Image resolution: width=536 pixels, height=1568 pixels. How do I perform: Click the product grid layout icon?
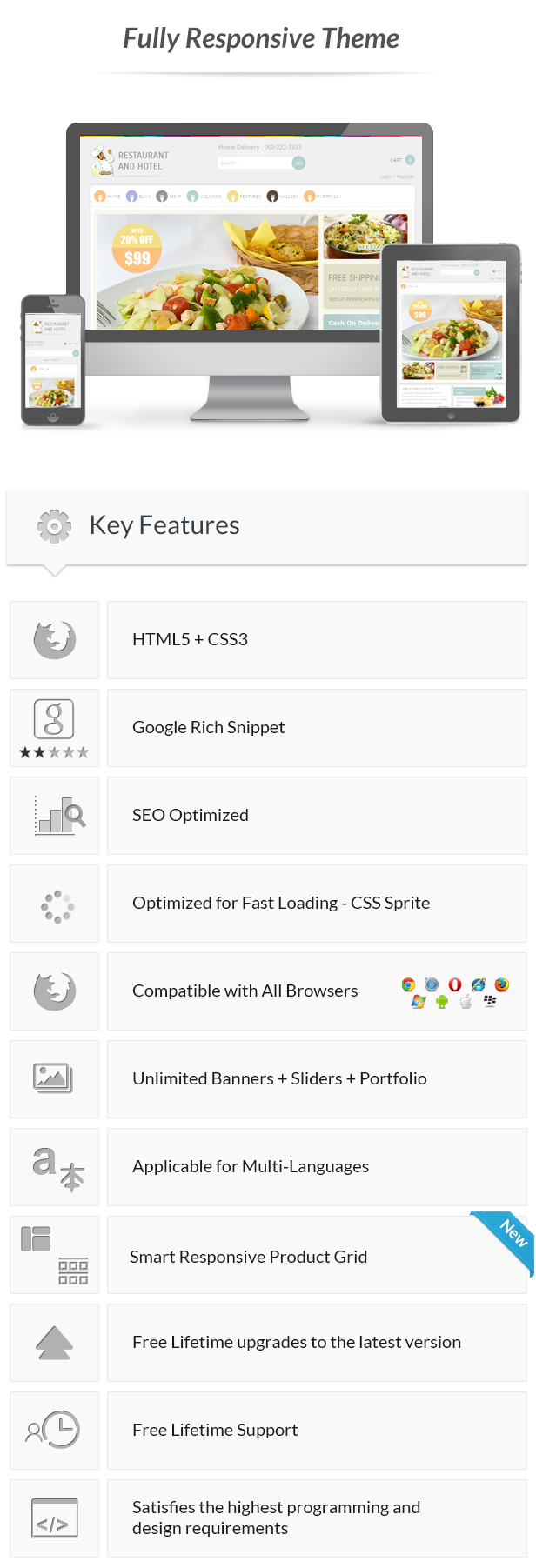(54, 1255)
